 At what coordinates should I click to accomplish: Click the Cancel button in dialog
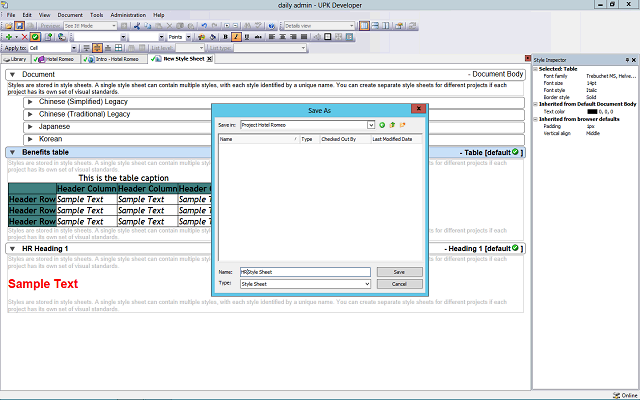tap(399, 284)
